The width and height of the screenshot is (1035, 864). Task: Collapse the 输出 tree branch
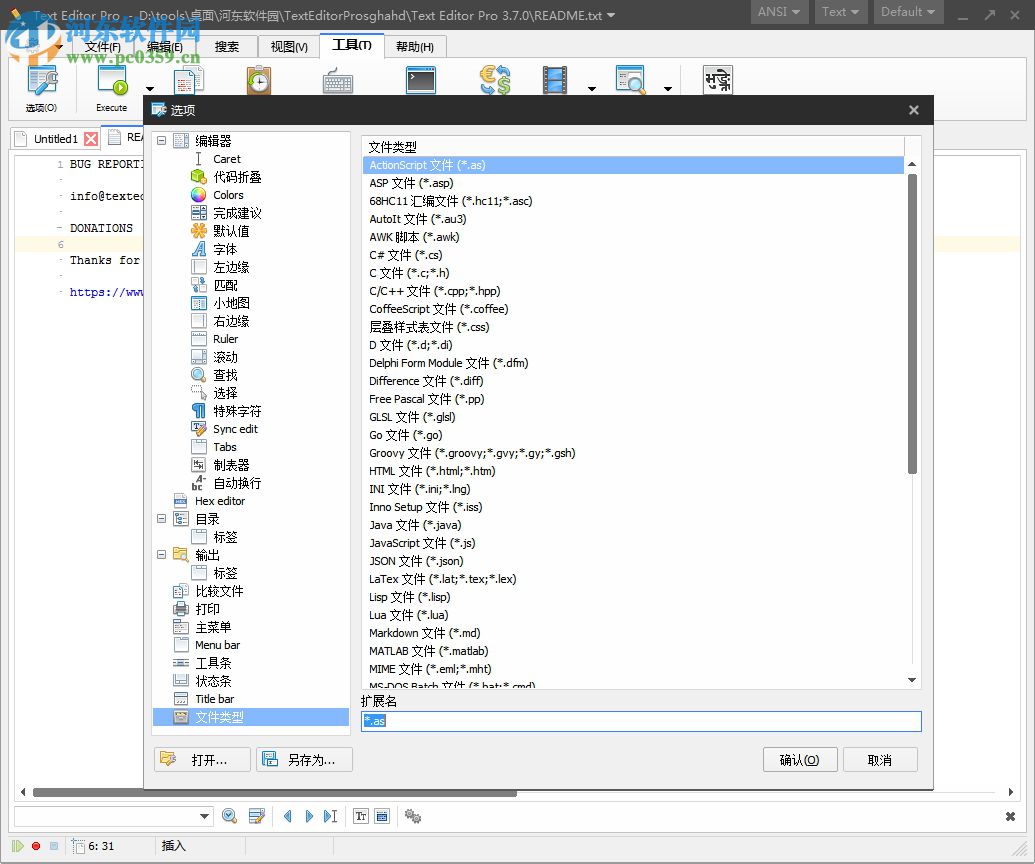pos(162,555)
